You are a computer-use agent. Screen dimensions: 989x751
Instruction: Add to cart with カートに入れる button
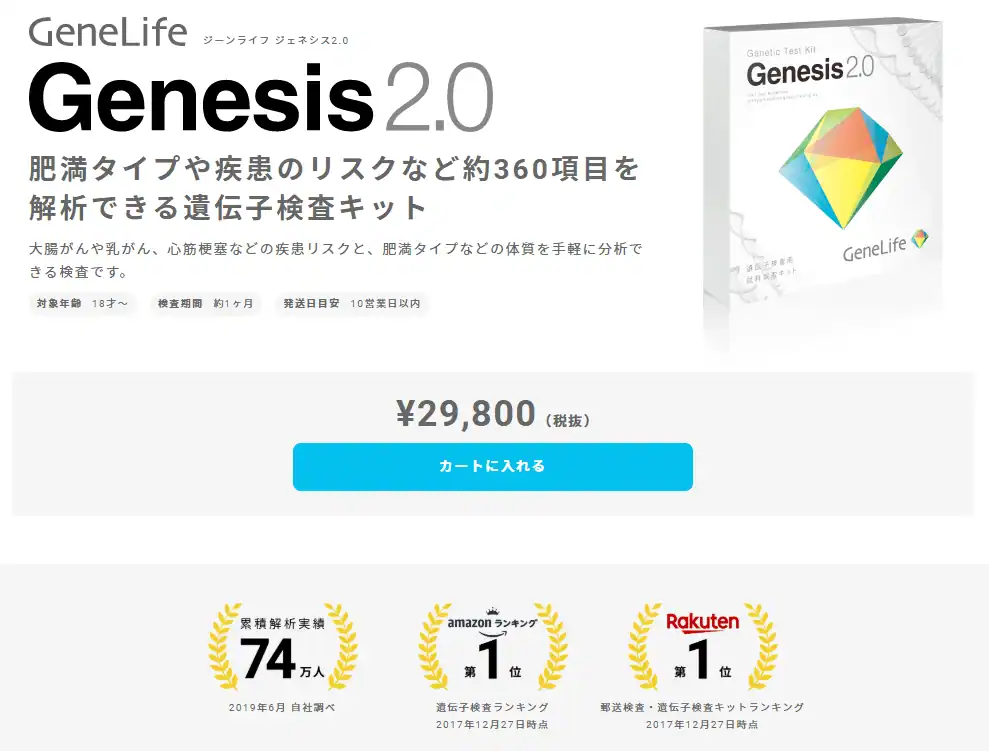pos(493,467)
